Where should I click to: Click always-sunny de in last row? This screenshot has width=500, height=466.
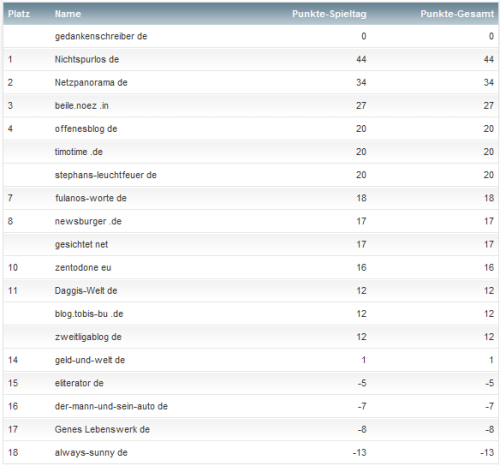91,453
